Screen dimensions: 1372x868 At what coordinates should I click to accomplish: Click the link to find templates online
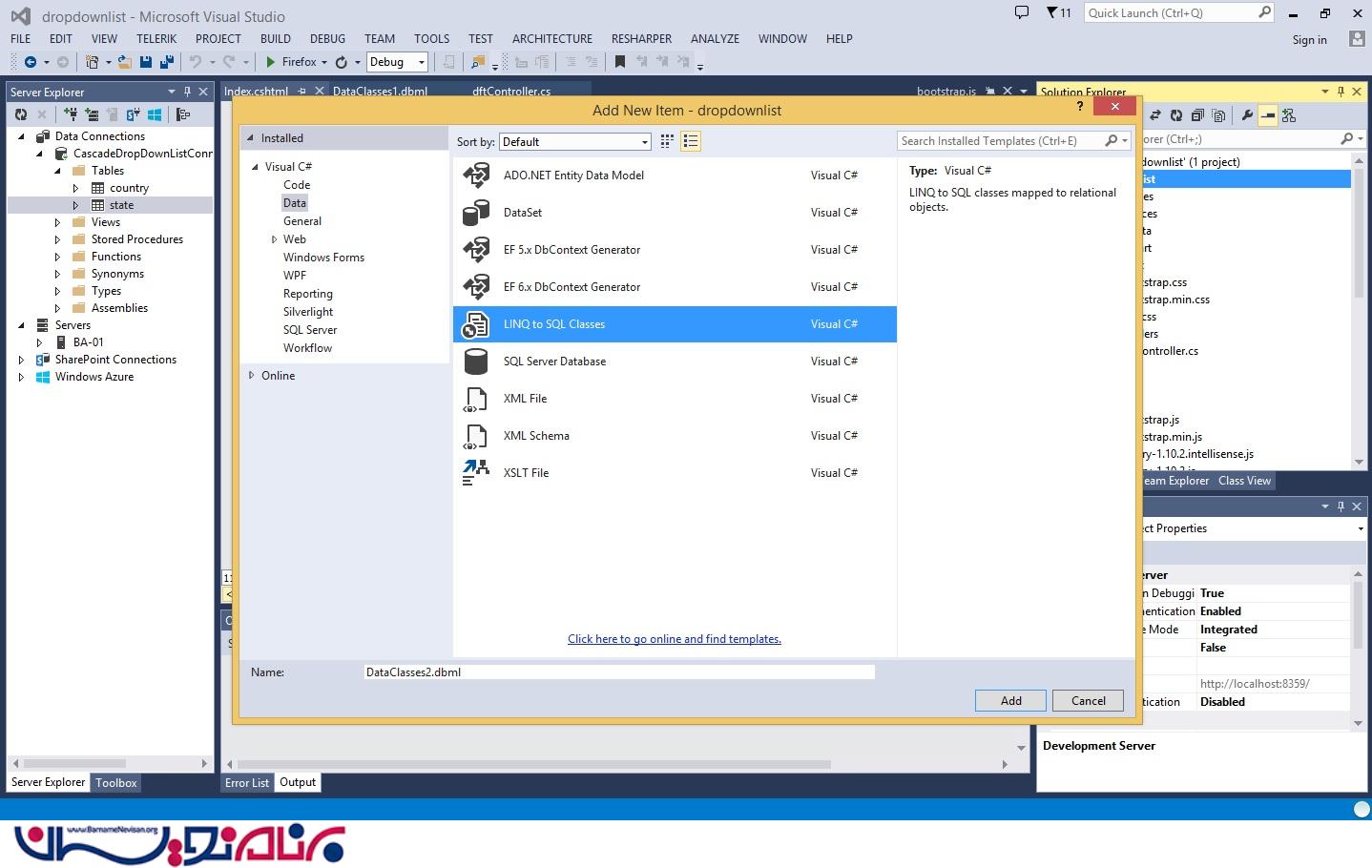coord(674,639)
